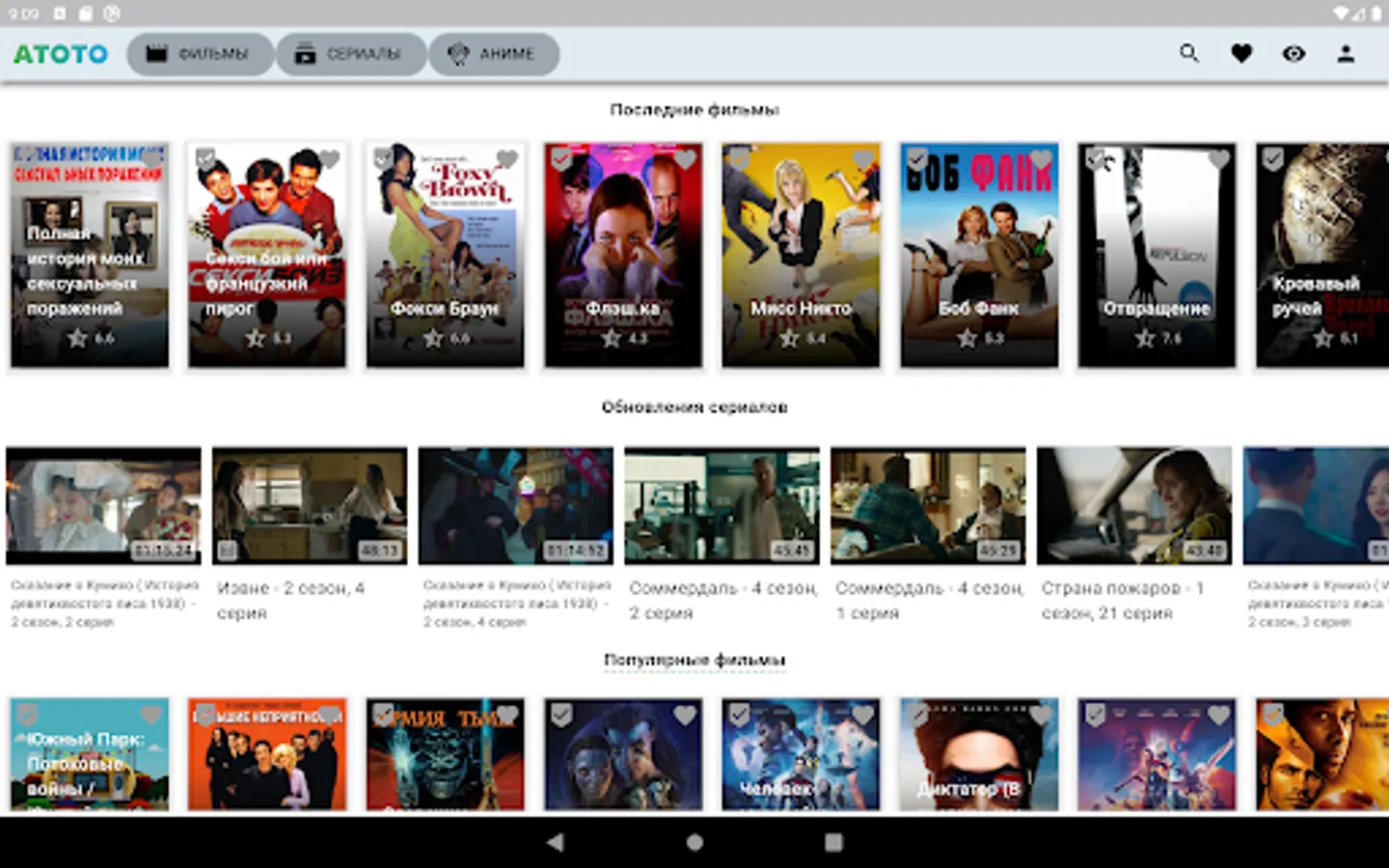Open the search icon in top bar

coord(1189,53)
